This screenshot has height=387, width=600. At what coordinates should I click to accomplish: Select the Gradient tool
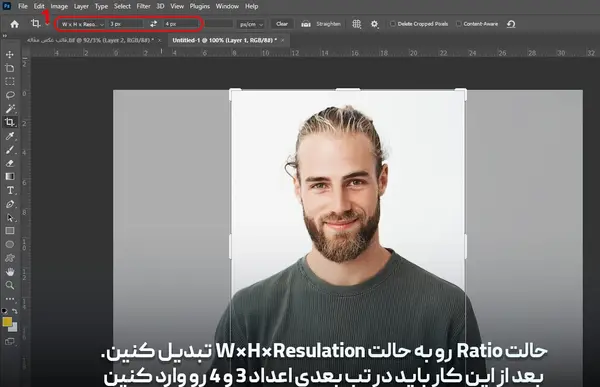[10, 176]
